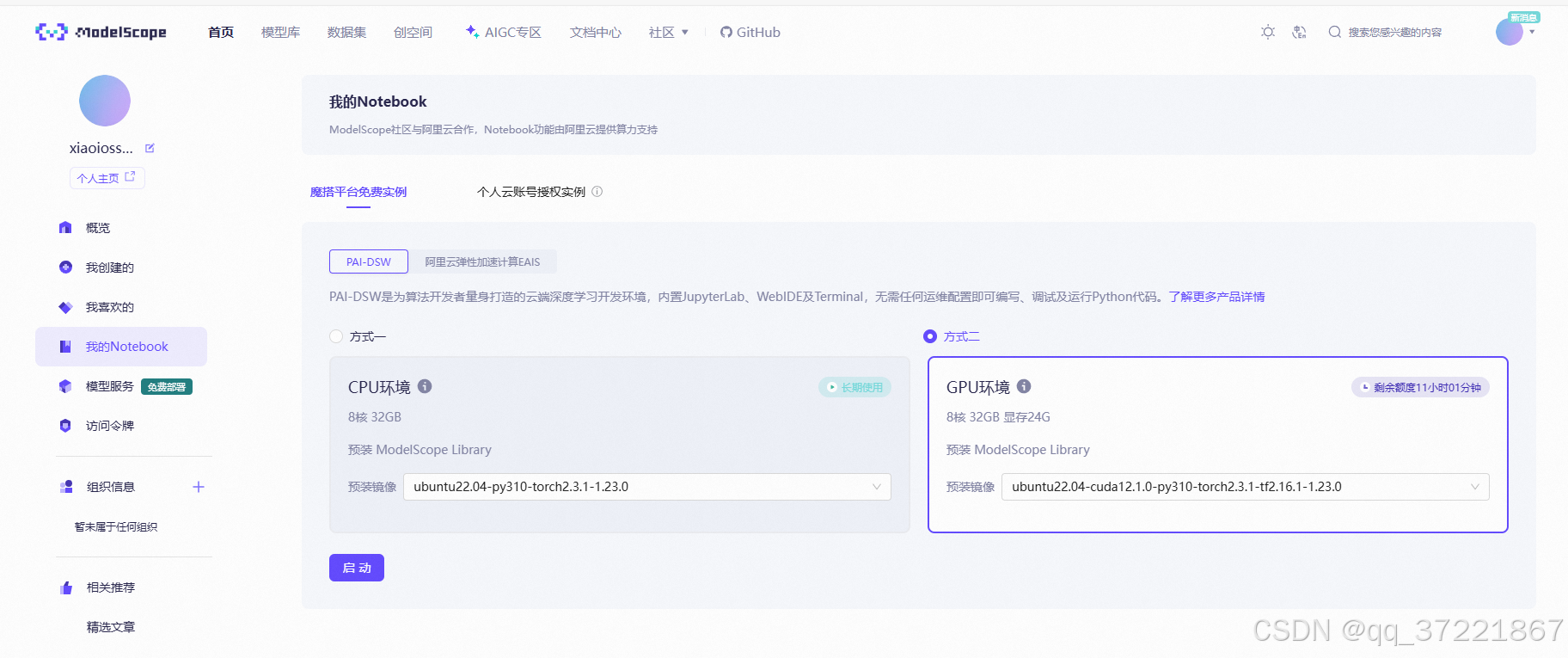
Task: Click the ModelScope logo
Action: (x=101, y=32)
